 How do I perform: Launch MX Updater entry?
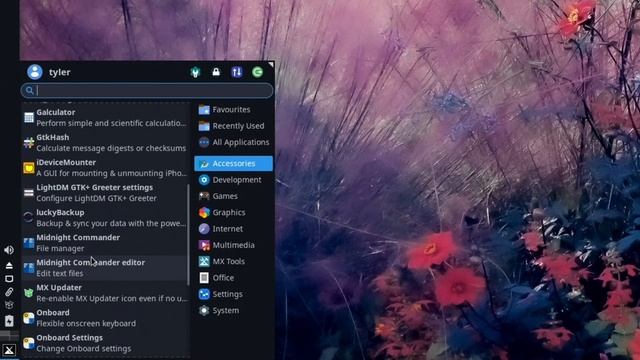point(105,293)
